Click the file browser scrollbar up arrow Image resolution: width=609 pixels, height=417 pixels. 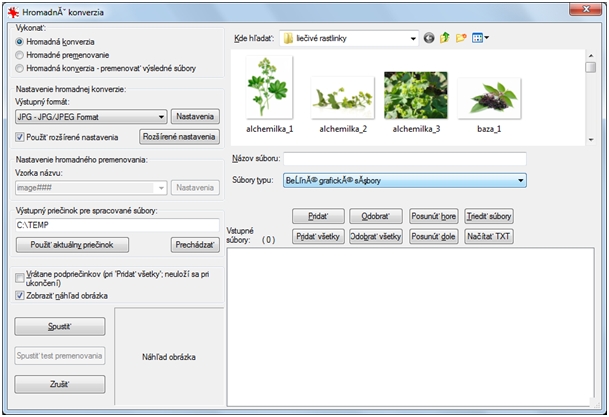(x=591, y=56)
